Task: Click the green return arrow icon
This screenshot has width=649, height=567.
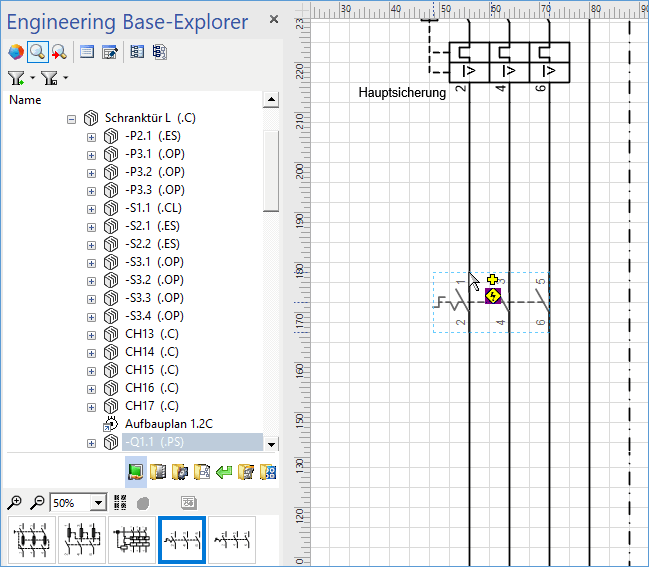Action: (x=223, y=471)
